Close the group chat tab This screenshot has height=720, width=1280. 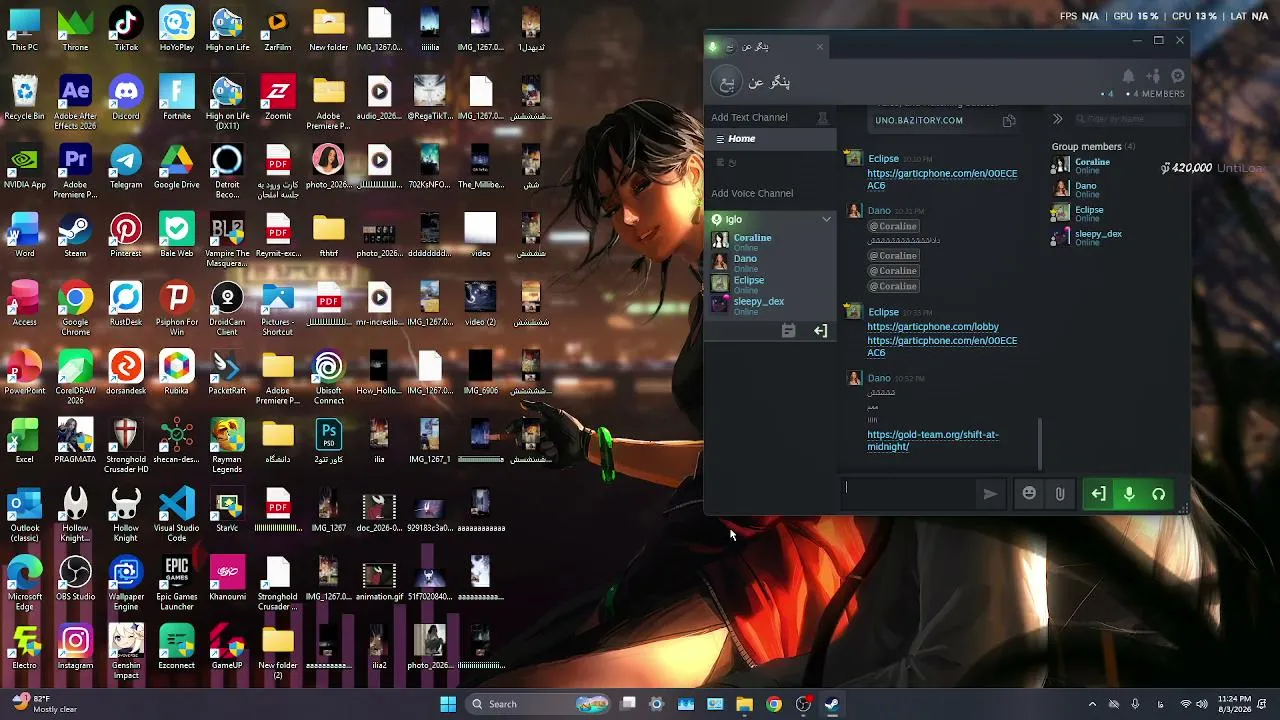820,46
